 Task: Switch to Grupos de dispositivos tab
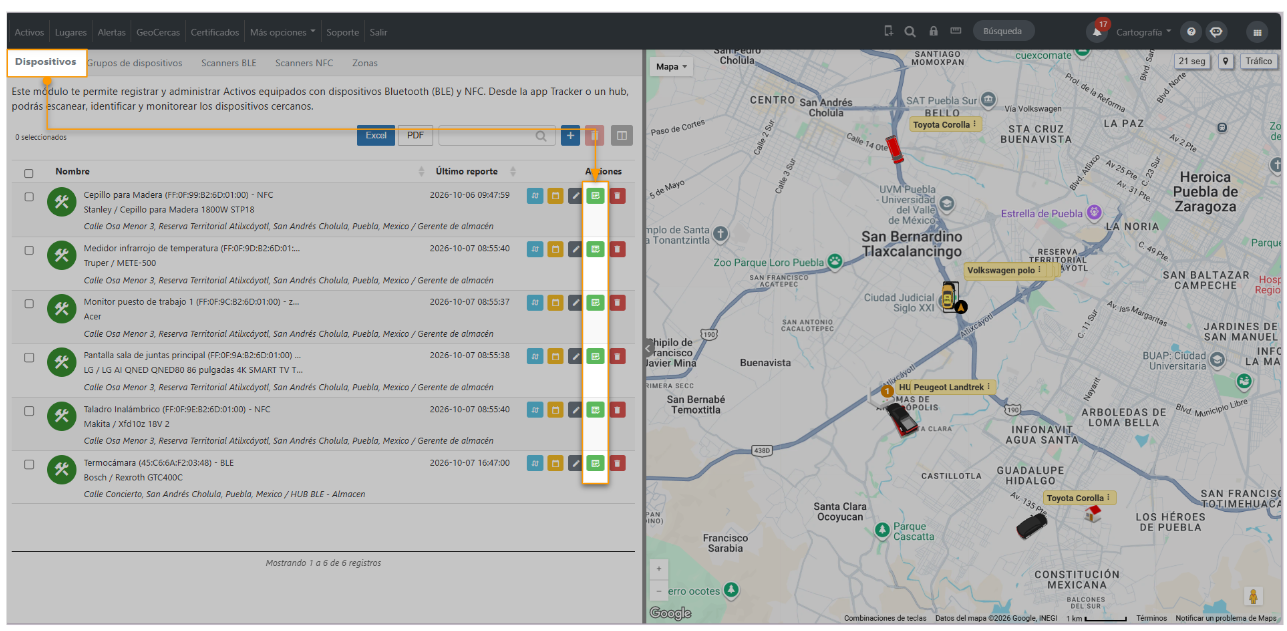point(134,63)
